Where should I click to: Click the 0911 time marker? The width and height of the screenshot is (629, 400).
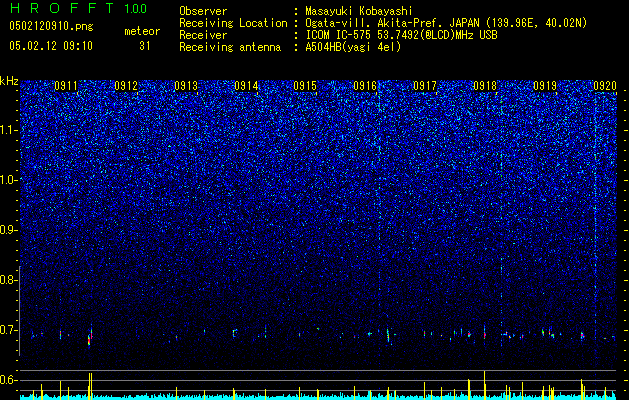click(66, 86)
